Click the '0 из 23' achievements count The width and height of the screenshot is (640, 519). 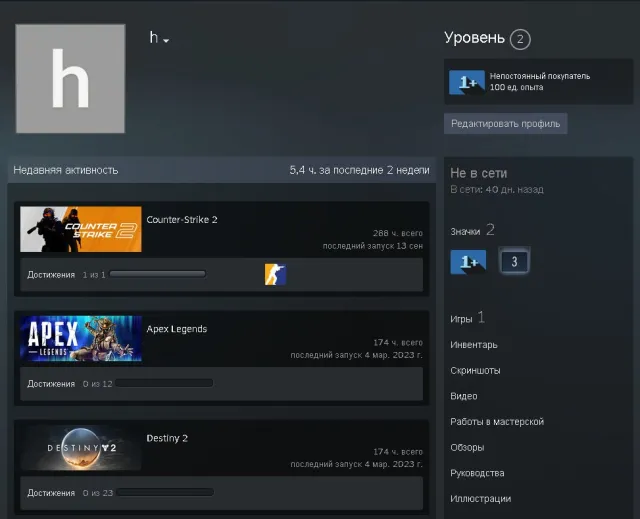click(98, 493)
